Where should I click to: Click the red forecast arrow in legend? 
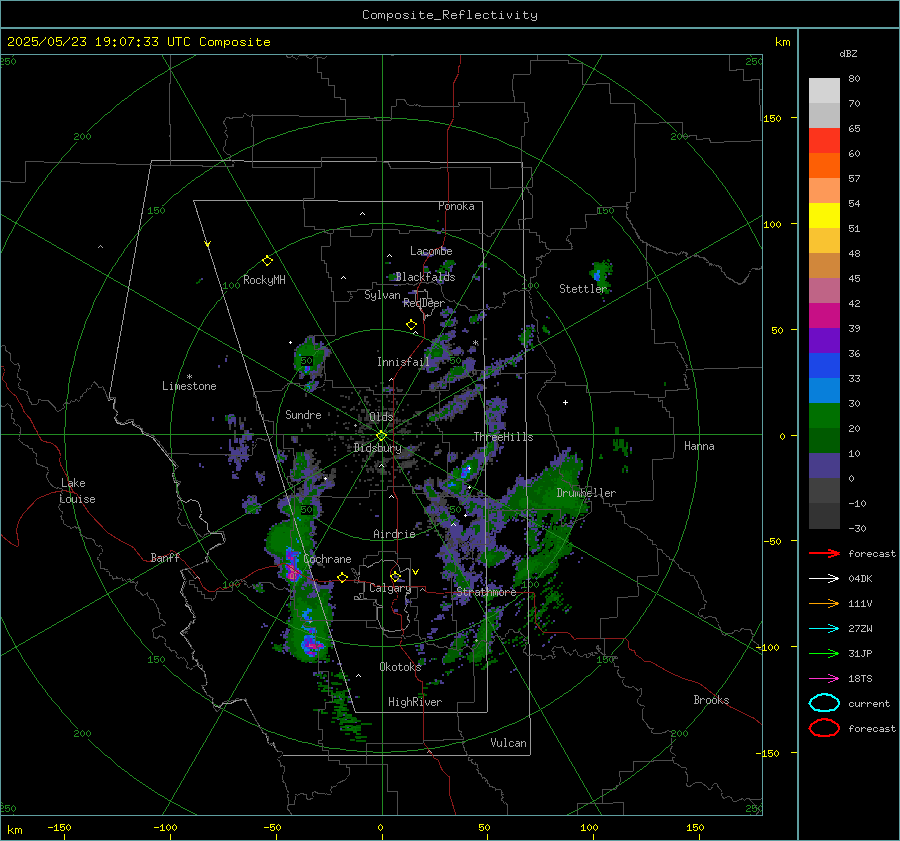(824, 553)
